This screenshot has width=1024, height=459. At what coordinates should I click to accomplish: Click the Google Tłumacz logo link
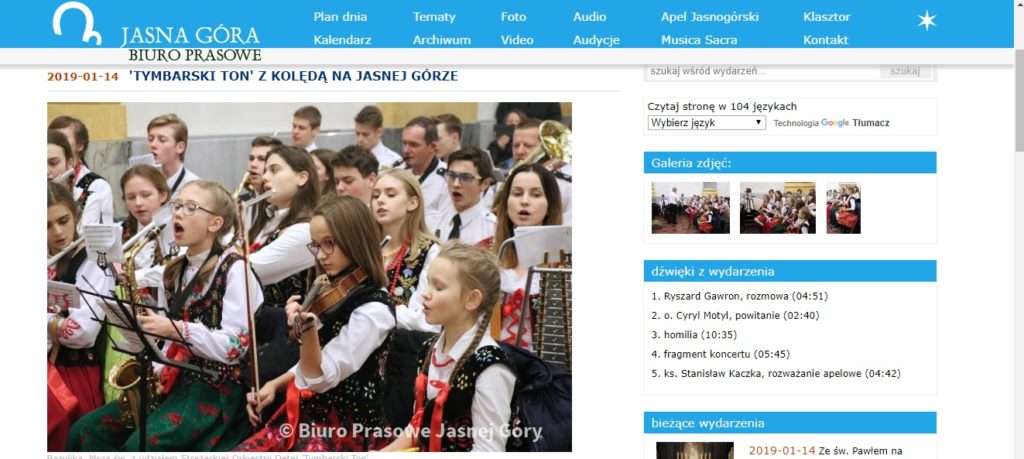(855, 123)
